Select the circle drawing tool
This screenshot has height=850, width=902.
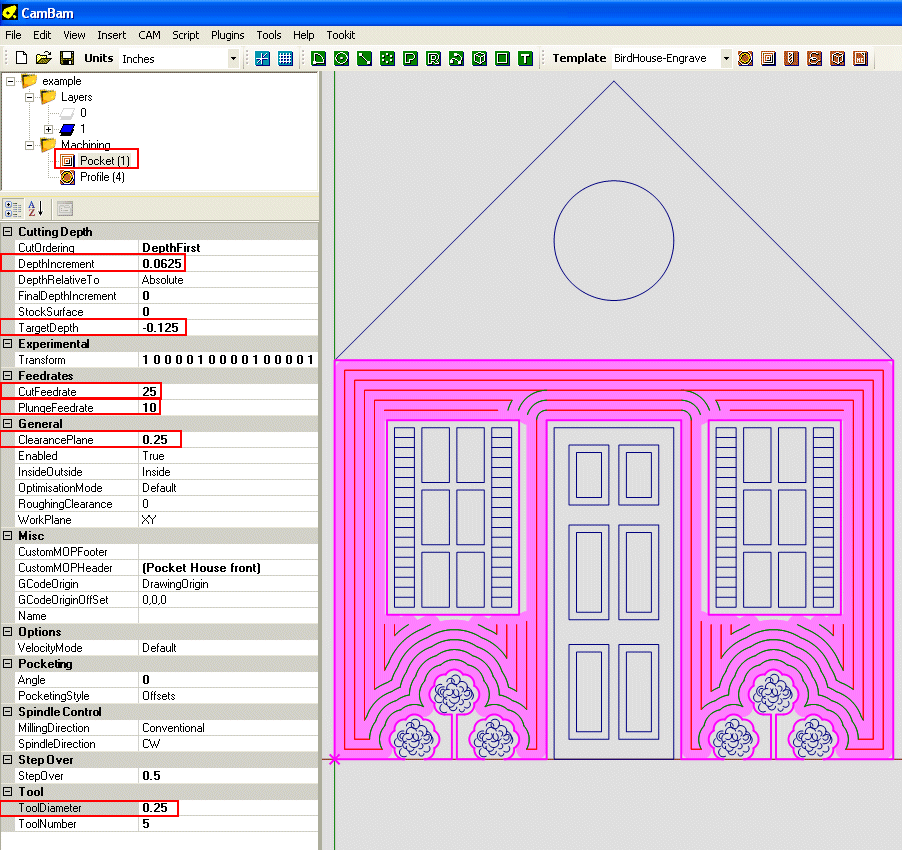341,59
